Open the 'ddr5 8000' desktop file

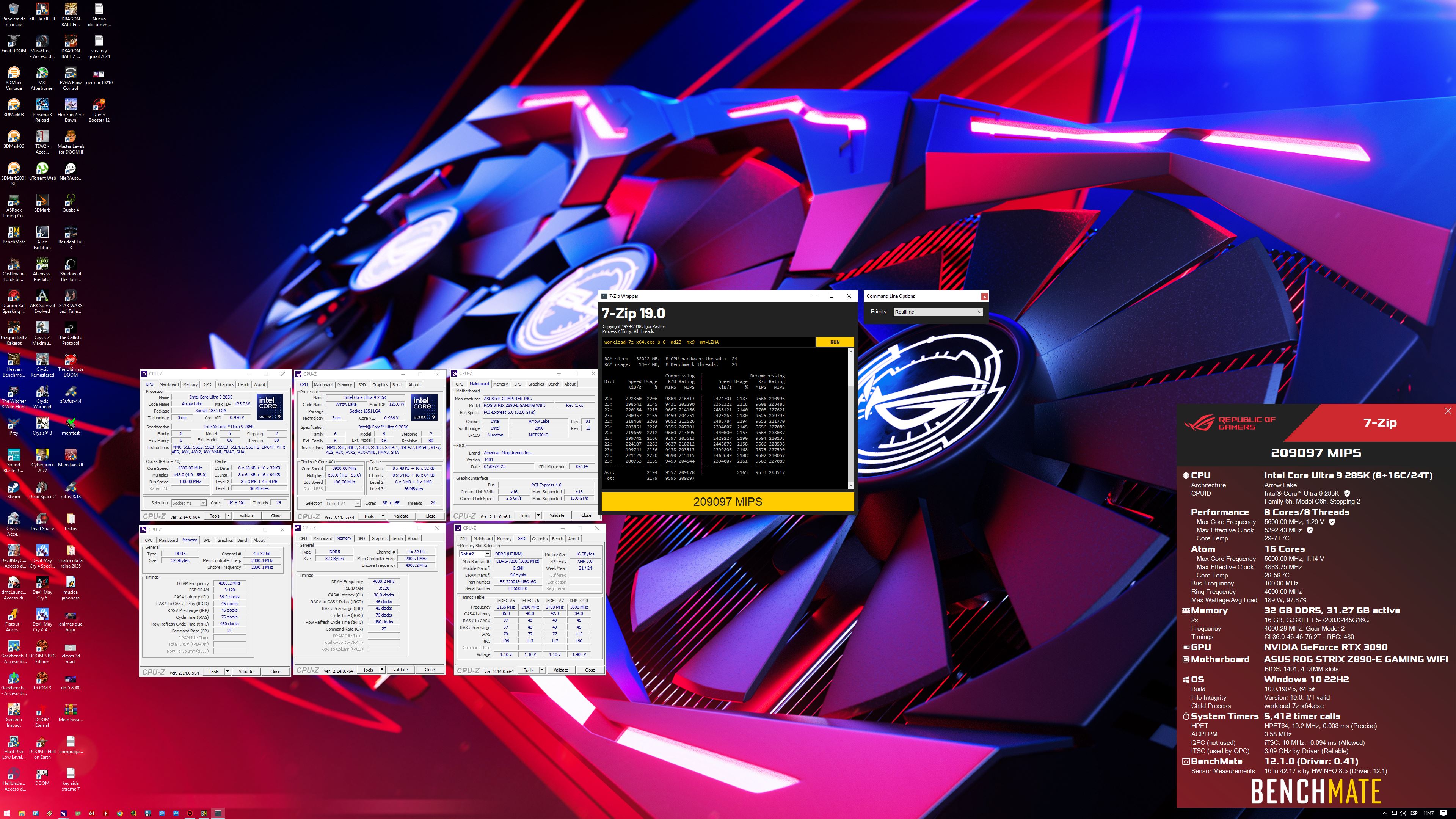[70, 683]
